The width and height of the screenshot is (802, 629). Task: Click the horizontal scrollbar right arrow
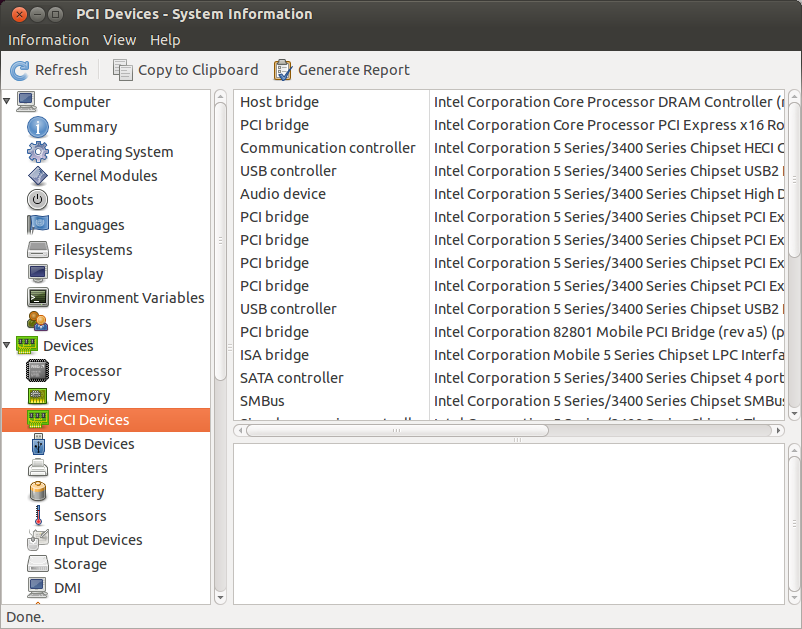click(x=778, y=431)
